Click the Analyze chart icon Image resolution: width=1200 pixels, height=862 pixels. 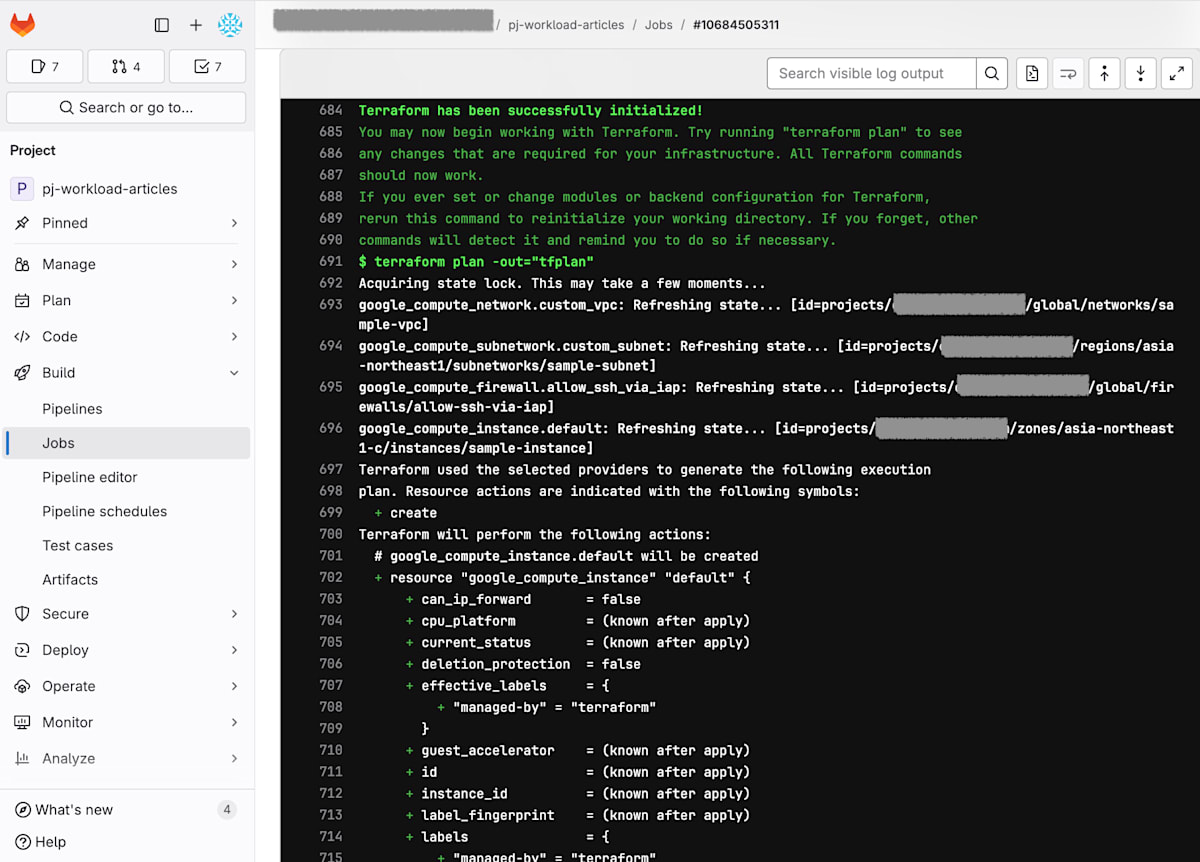coord(22,758)
